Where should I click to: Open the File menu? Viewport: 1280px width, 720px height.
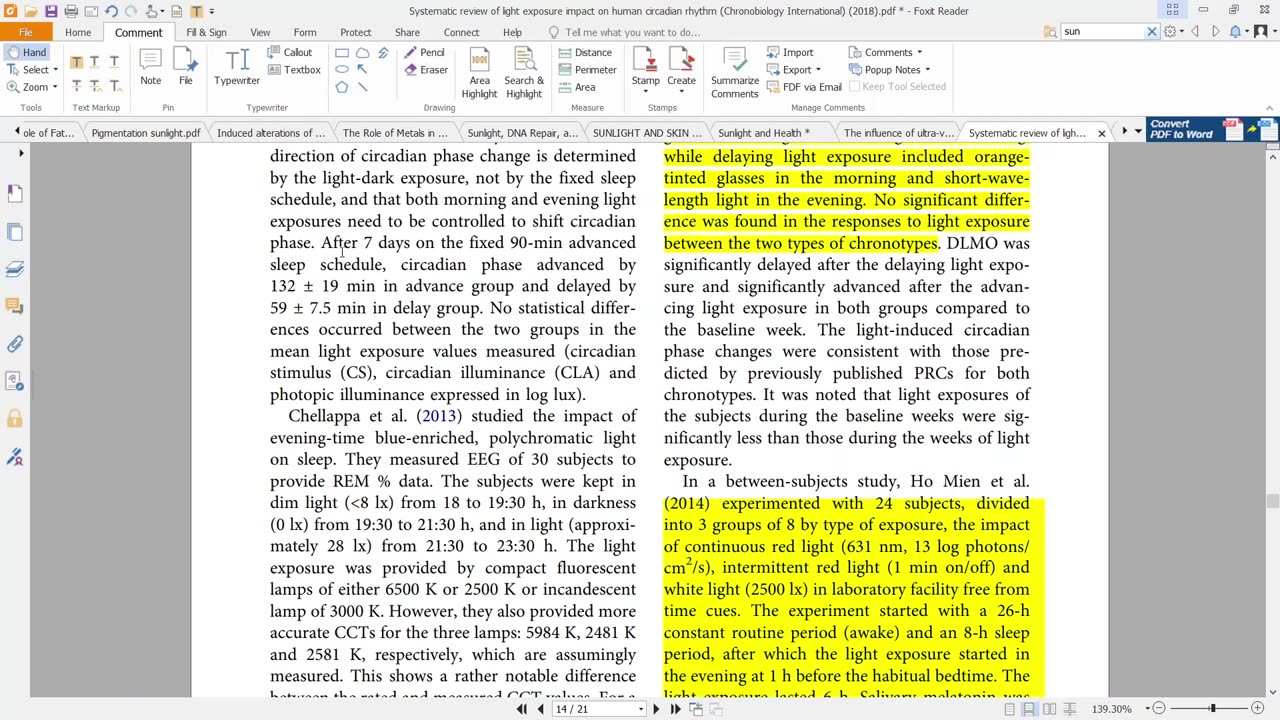pos(25,32)
